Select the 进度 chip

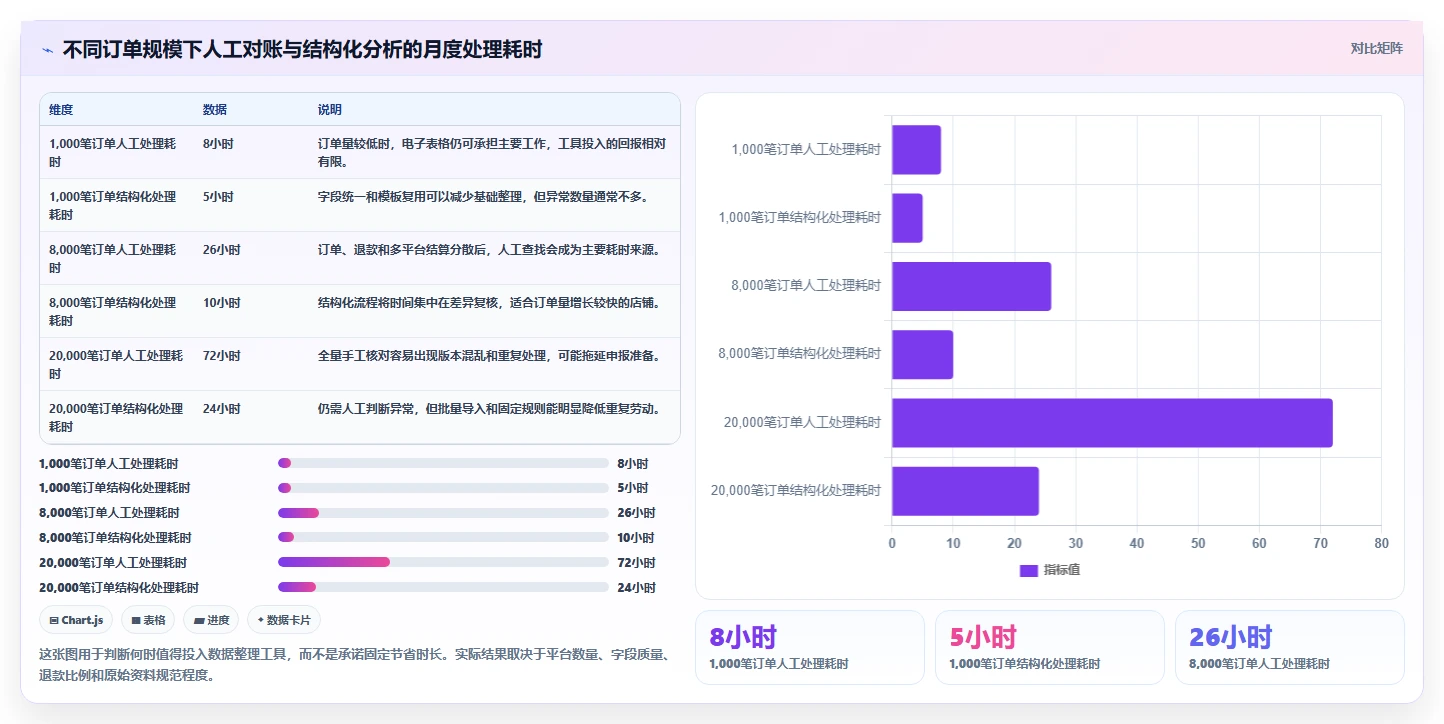click(211, 620)
